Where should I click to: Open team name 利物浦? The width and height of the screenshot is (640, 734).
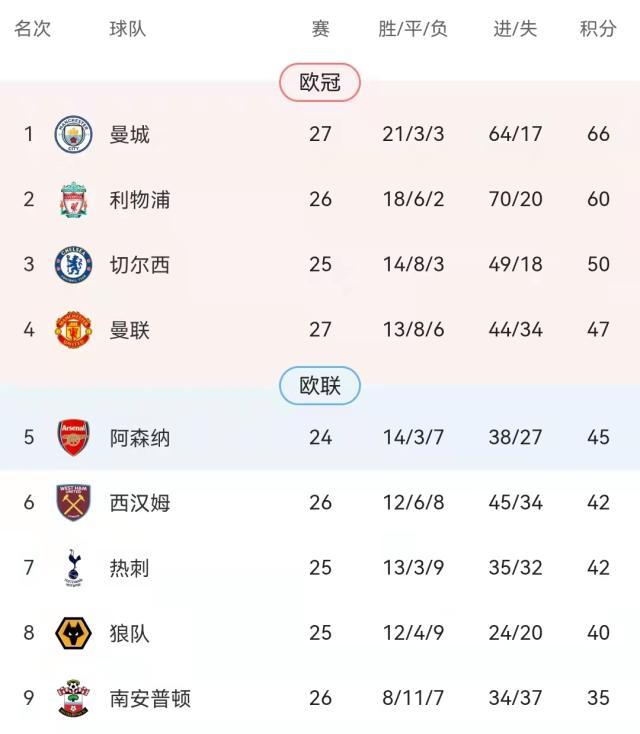tap(140, 200)
